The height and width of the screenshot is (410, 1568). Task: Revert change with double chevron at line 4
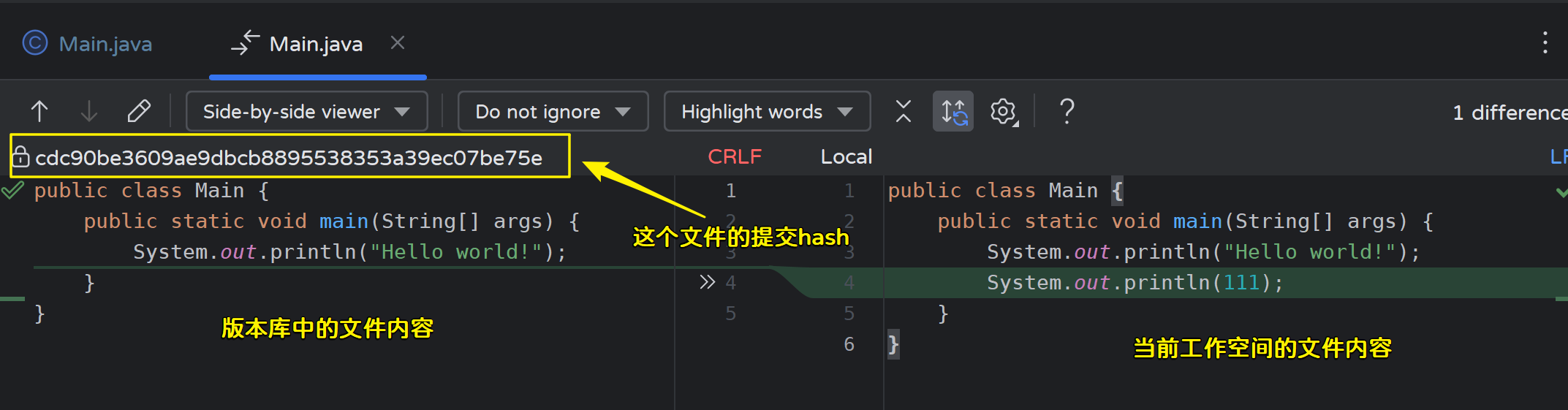tap(707, 282)
